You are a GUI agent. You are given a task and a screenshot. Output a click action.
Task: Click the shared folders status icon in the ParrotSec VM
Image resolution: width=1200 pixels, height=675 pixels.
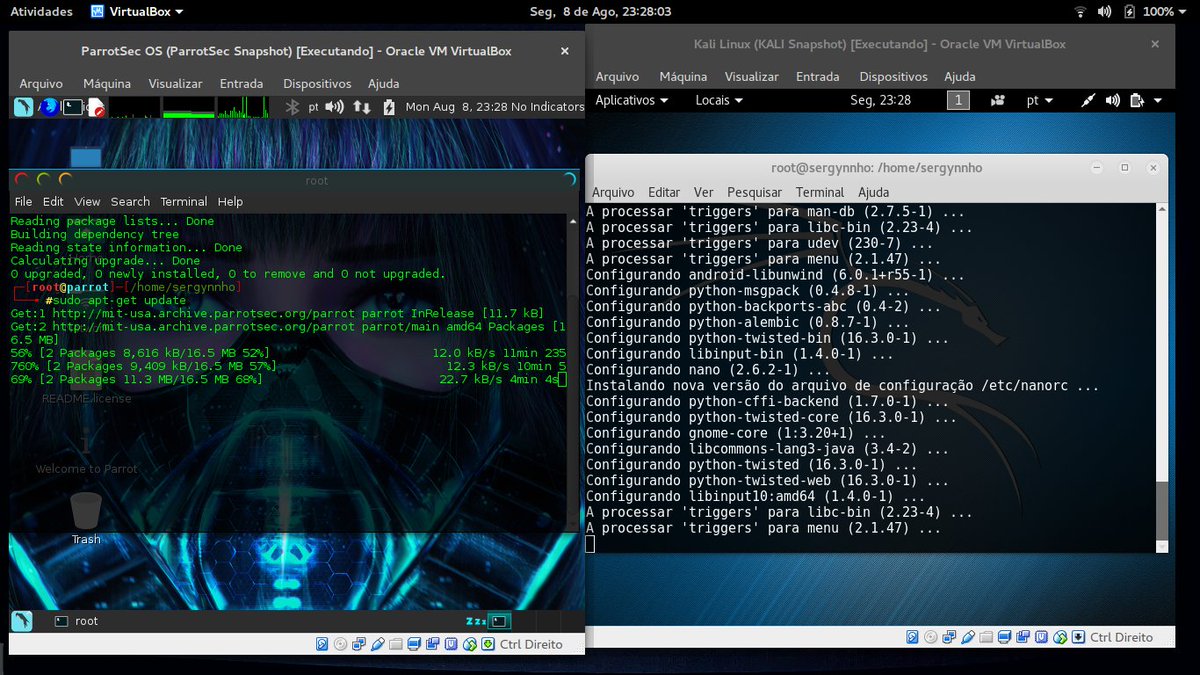pyautogui.click(x=396, y=644)
